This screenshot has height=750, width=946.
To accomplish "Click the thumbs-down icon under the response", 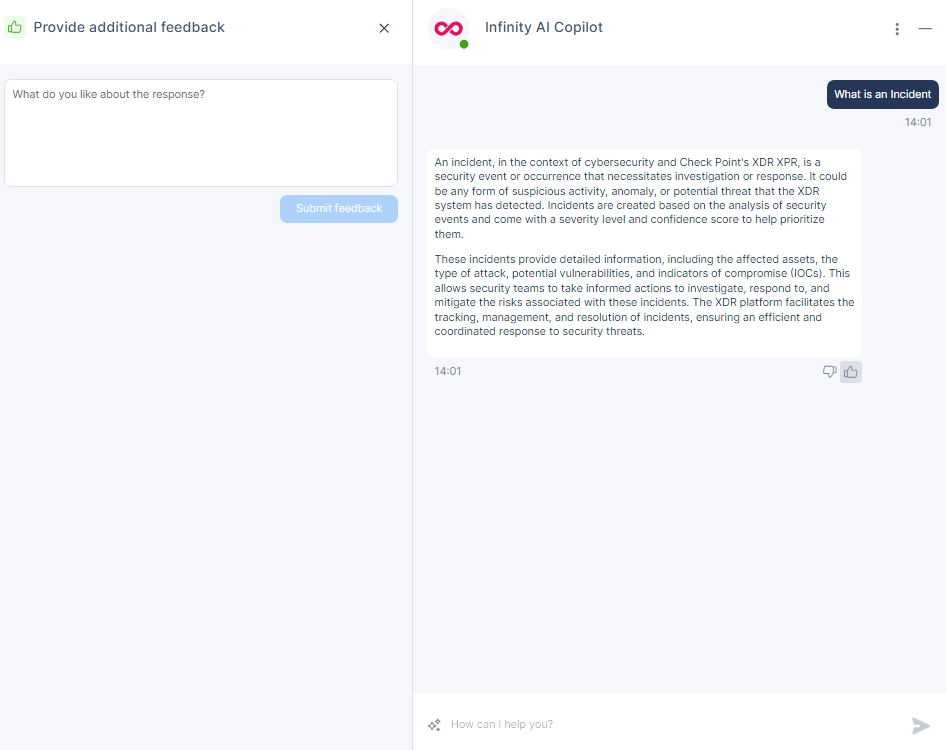I will coord(830,372).
